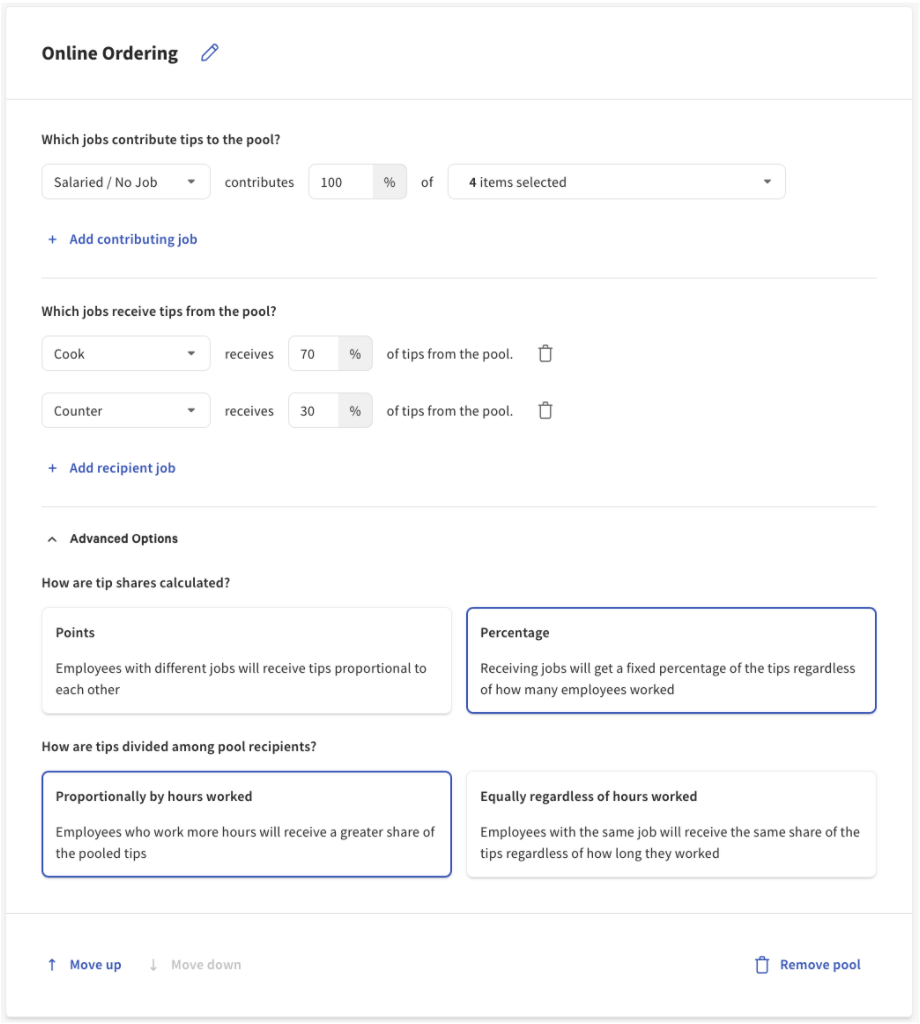This screenshot has width=920, height=1024.
Task: Click the contribution percentage field showing 100
Action: click(x=340, y=183)
